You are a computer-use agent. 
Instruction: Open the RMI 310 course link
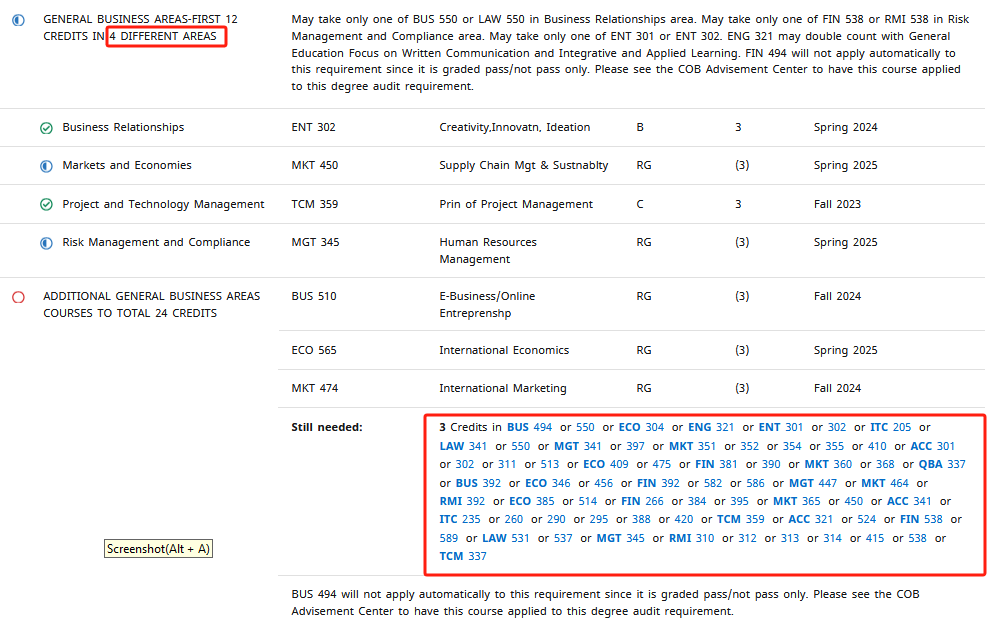click(692, 538)
